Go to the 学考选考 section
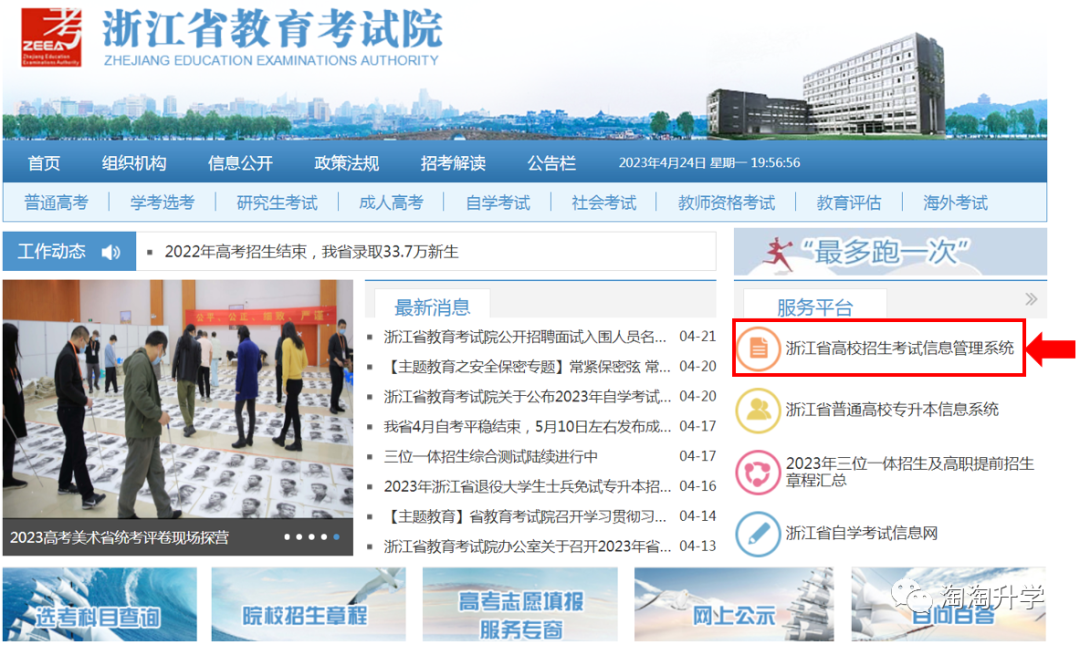This screenshot has width=1080, height=645. (x=163, y=203)
